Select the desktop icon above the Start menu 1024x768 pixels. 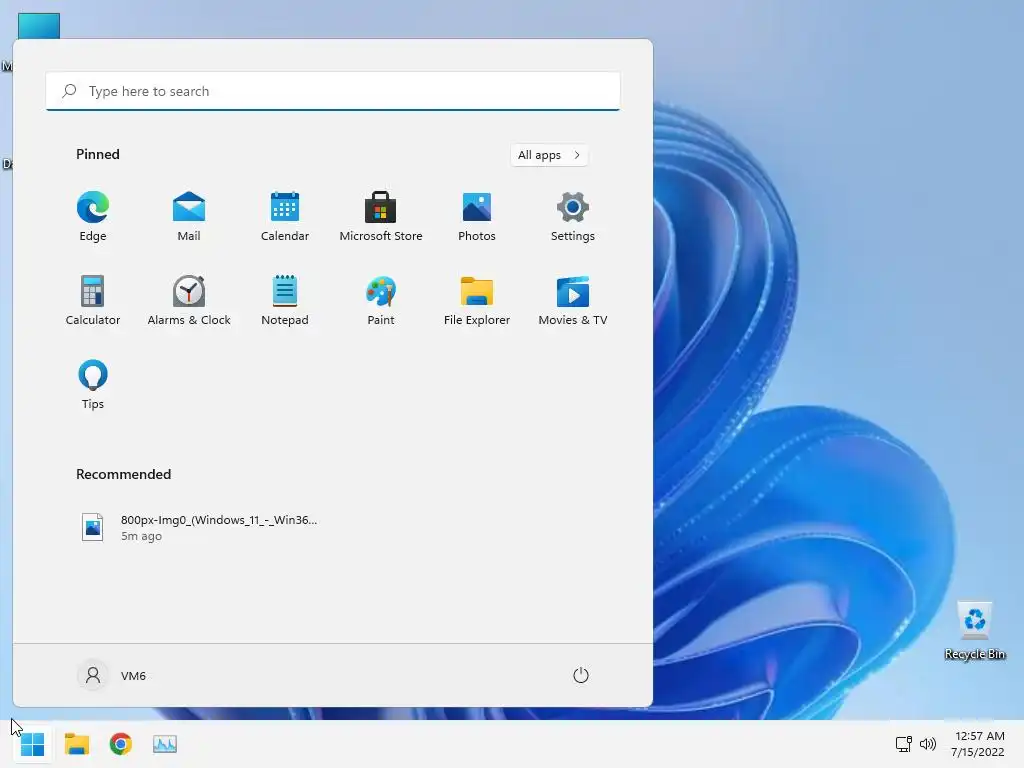click(39, 25)
